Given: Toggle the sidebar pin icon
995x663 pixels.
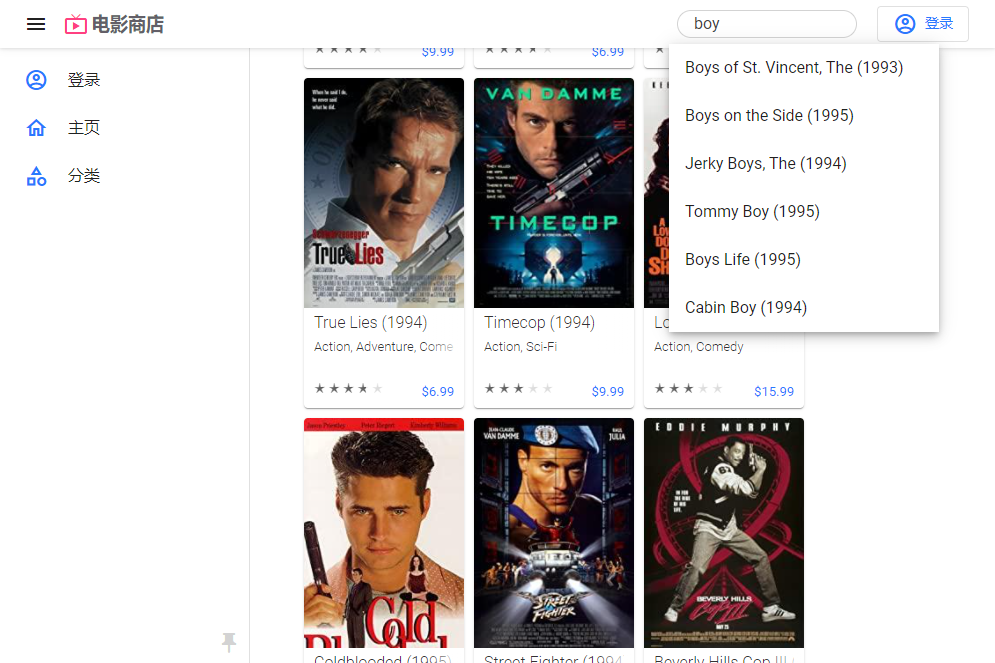Looking at the screenshot, I should click(229, 642).
